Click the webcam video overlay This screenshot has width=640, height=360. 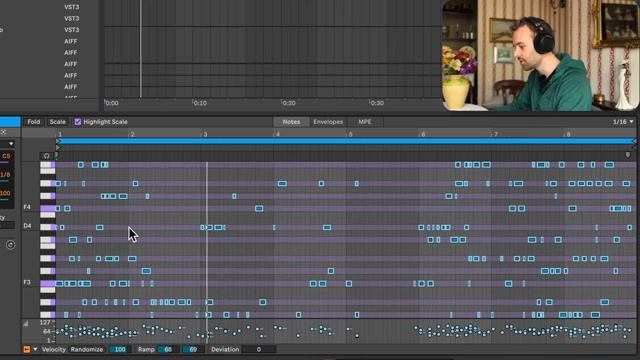point(540,55)
